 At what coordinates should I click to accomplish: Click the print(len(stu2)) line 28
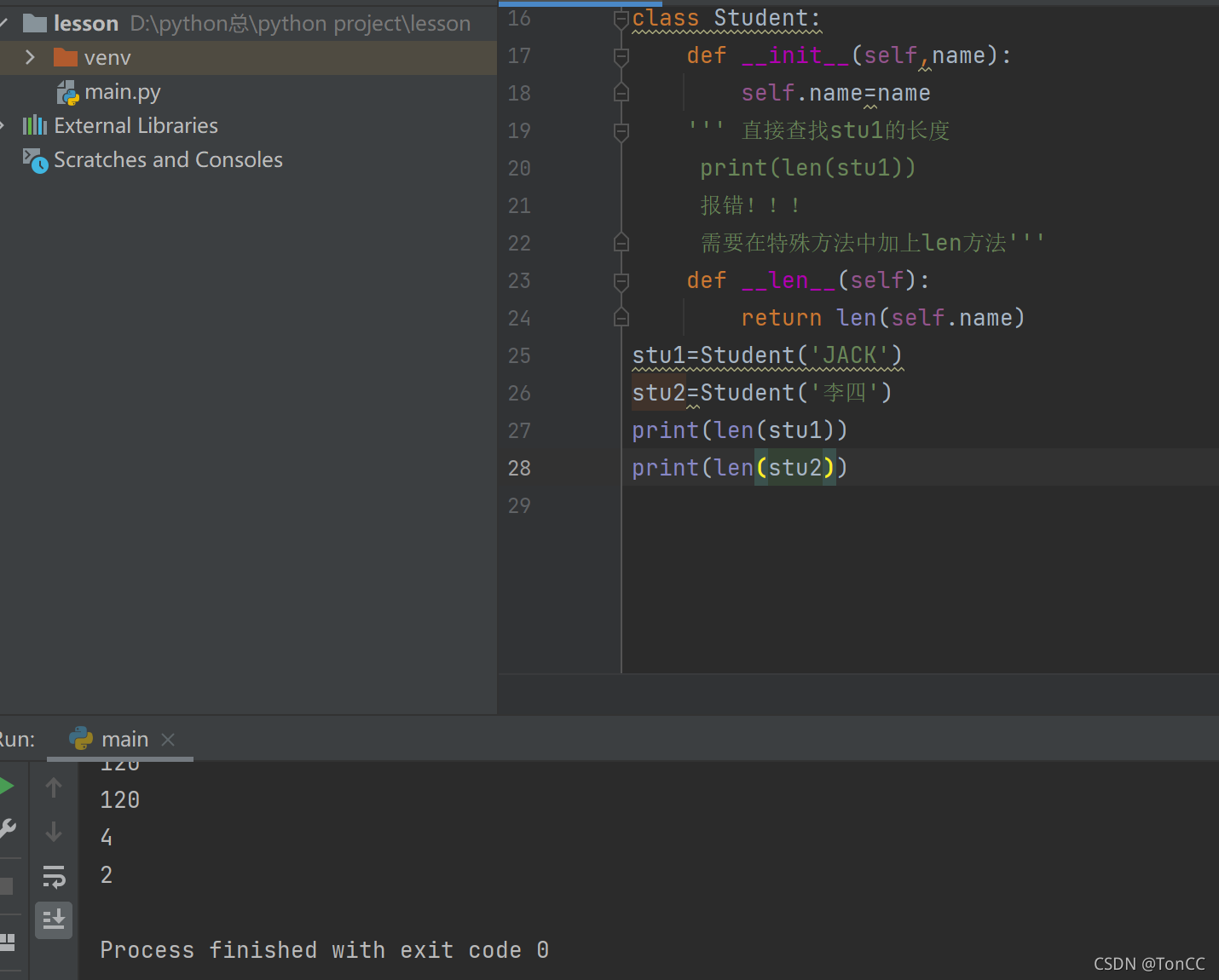739,468
